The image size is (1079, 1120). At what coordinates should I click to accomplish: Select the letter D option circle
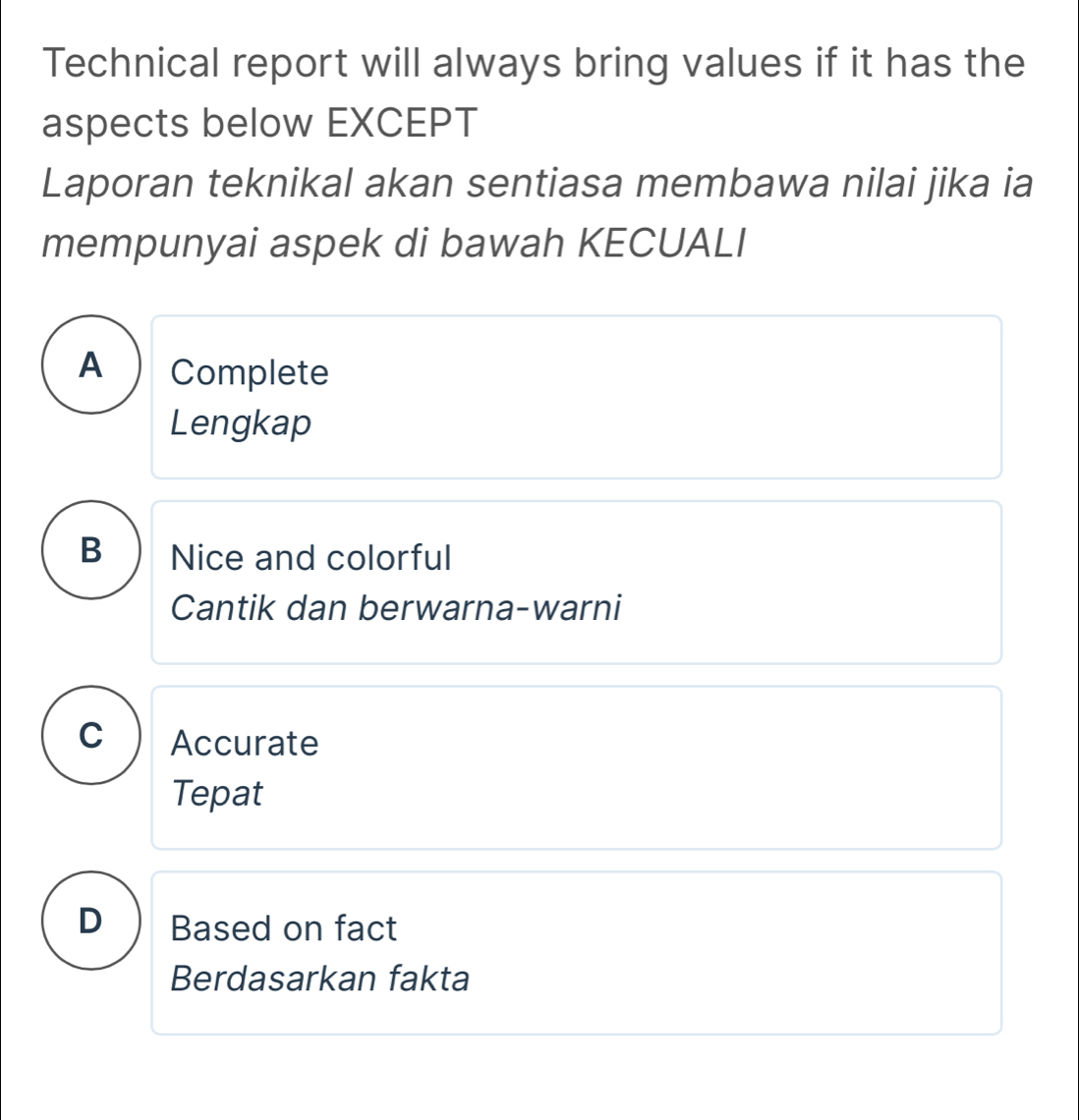coord(91,921)
